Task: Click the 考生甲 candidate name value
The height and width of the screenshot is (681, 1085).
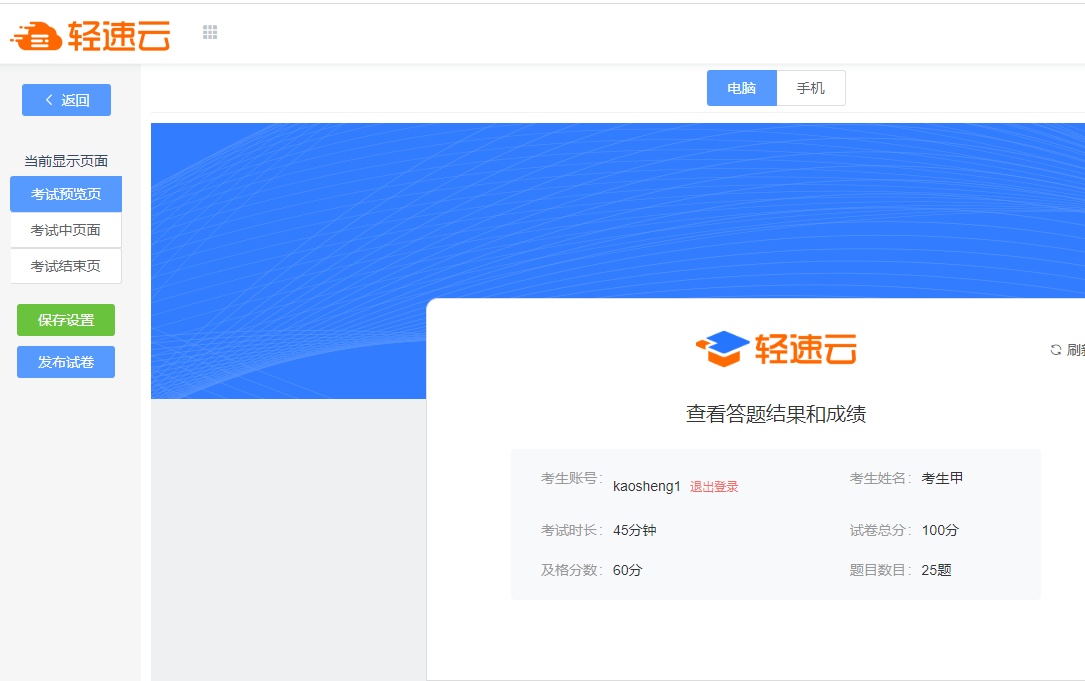Action: (x=942, y=478)
